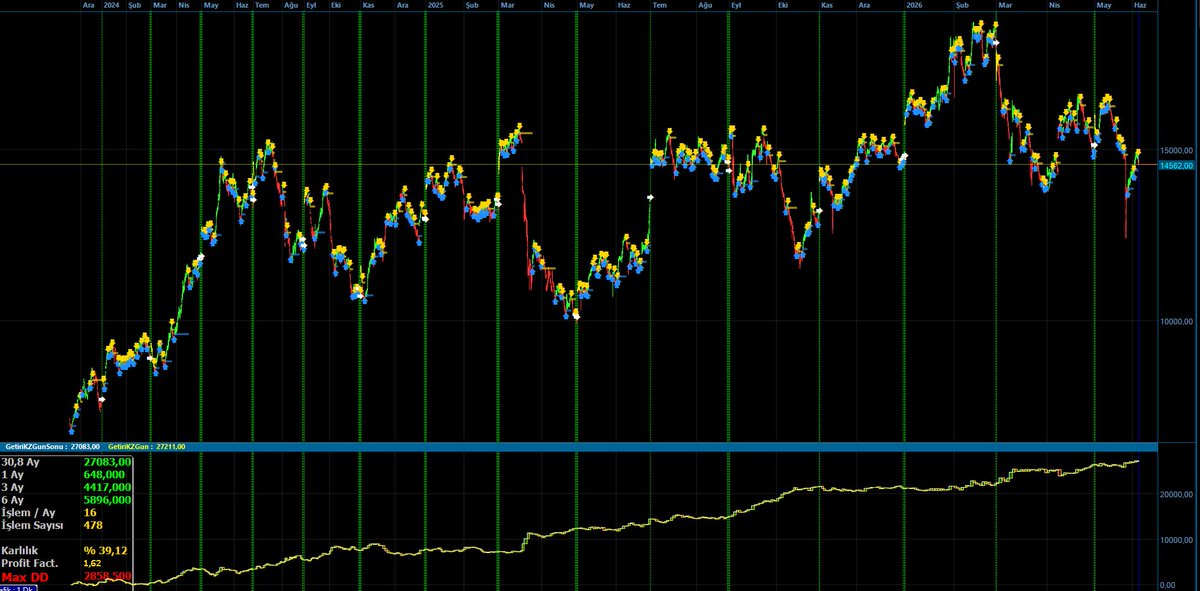Click the 2858,500 max drawdown value

click(108, 577)
